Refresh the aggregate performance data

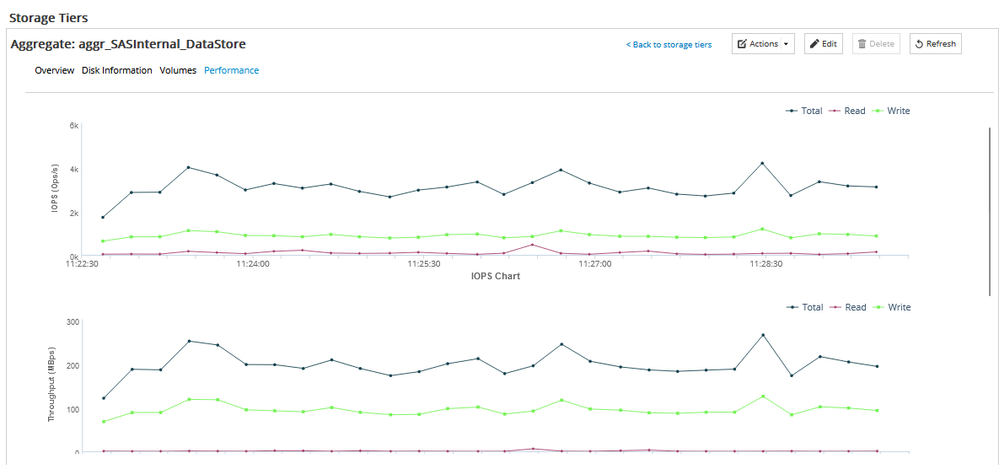click(x=935, y=44)
